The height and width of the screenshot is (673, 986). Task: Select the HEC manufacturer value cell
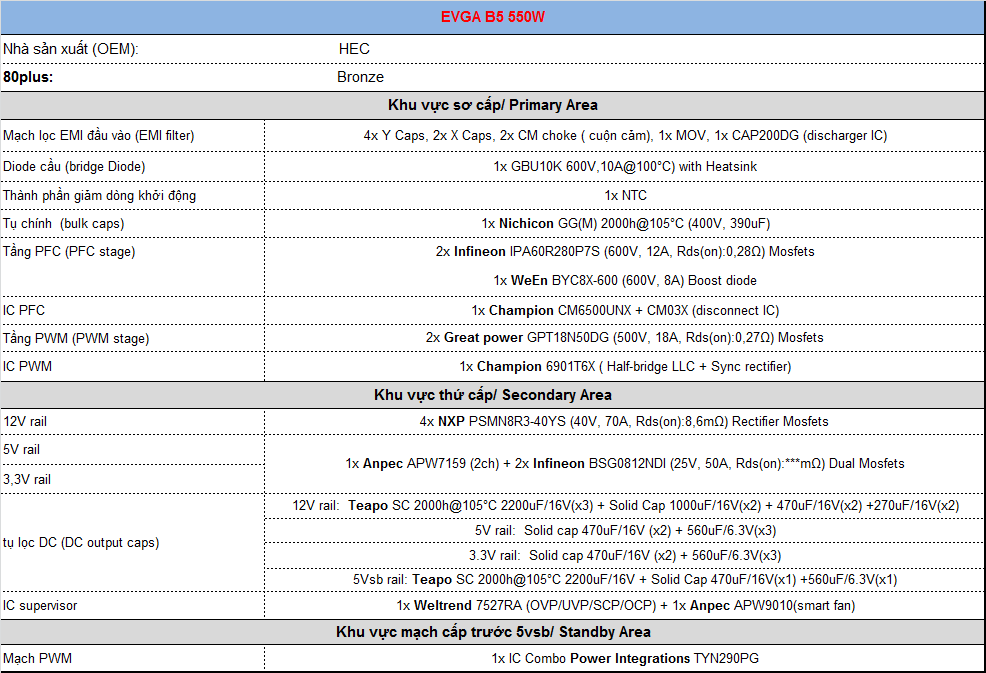coord(354,49)
